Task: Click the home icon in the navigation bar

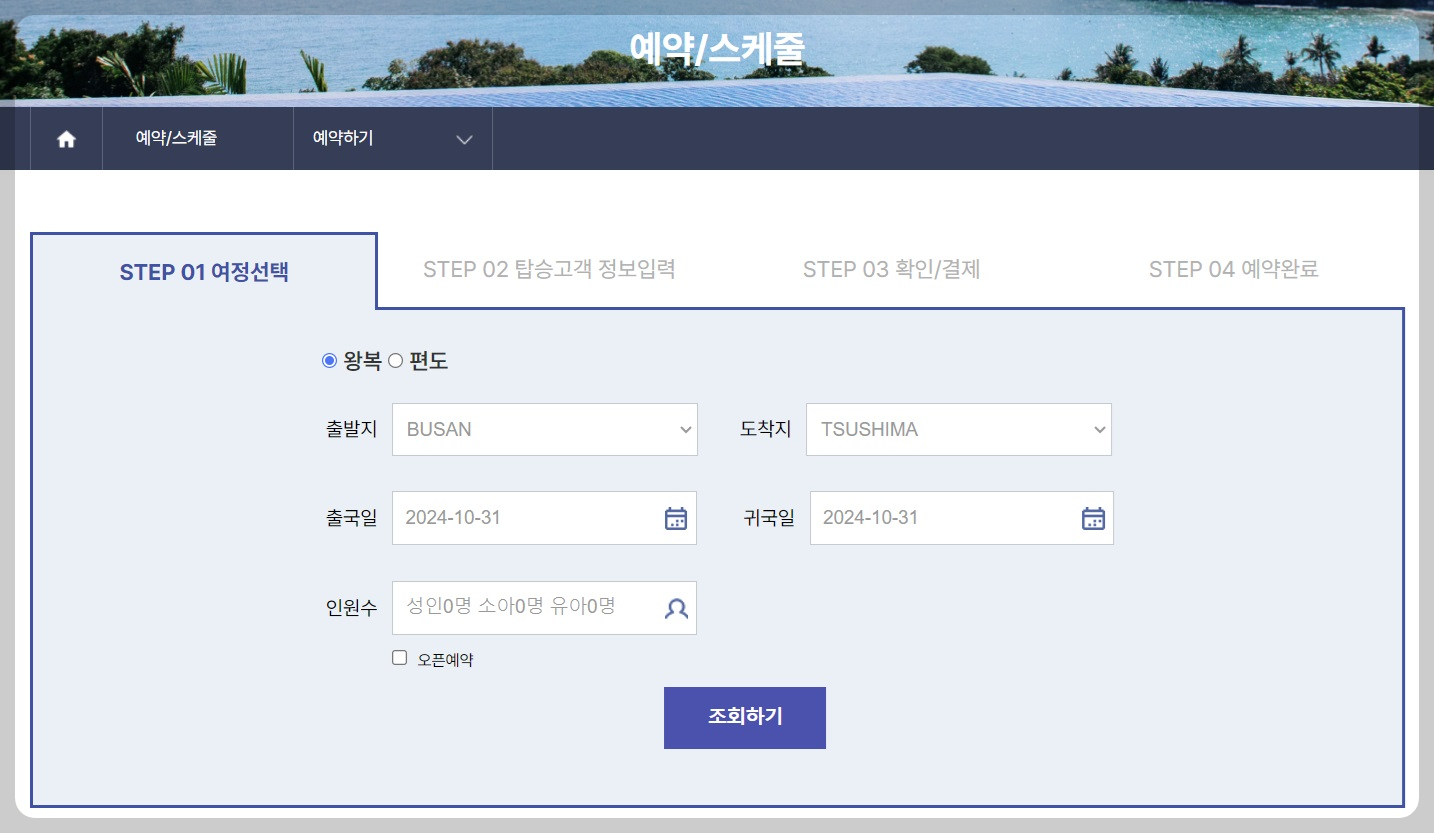Action: (66, 139)
